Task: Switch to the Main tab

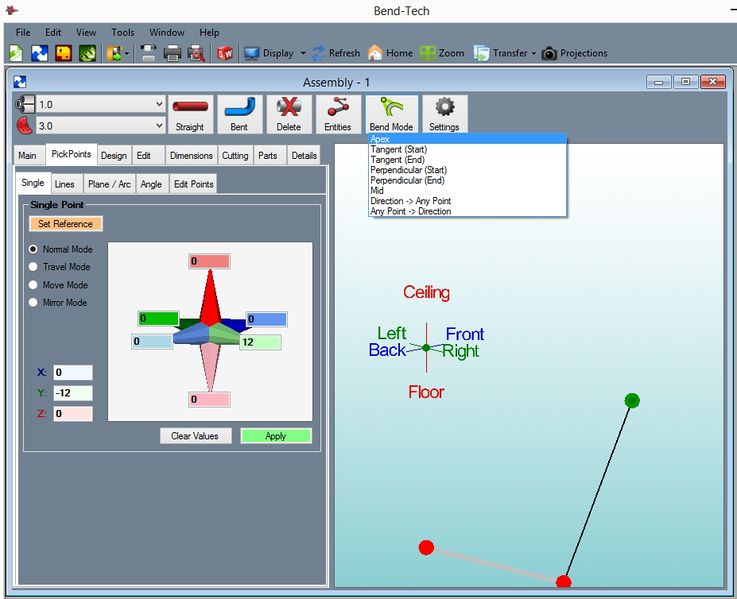Action: (27, 155)
